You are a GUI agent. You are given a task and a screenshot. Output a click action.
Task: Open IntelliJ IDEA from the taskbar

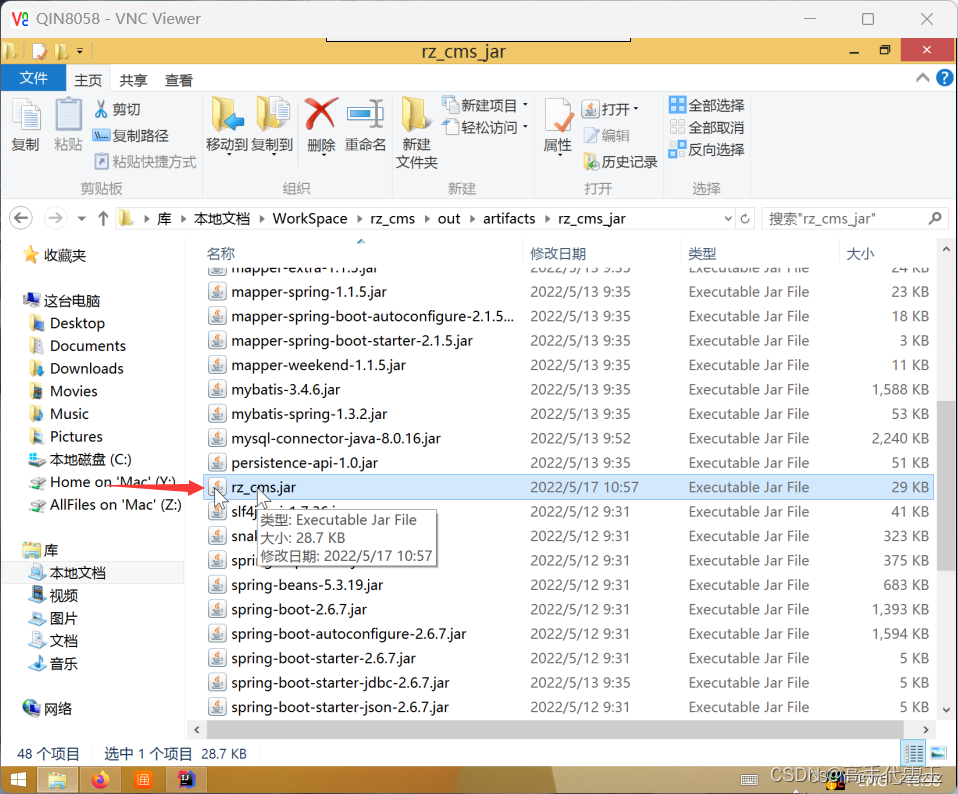click(186, 780)
